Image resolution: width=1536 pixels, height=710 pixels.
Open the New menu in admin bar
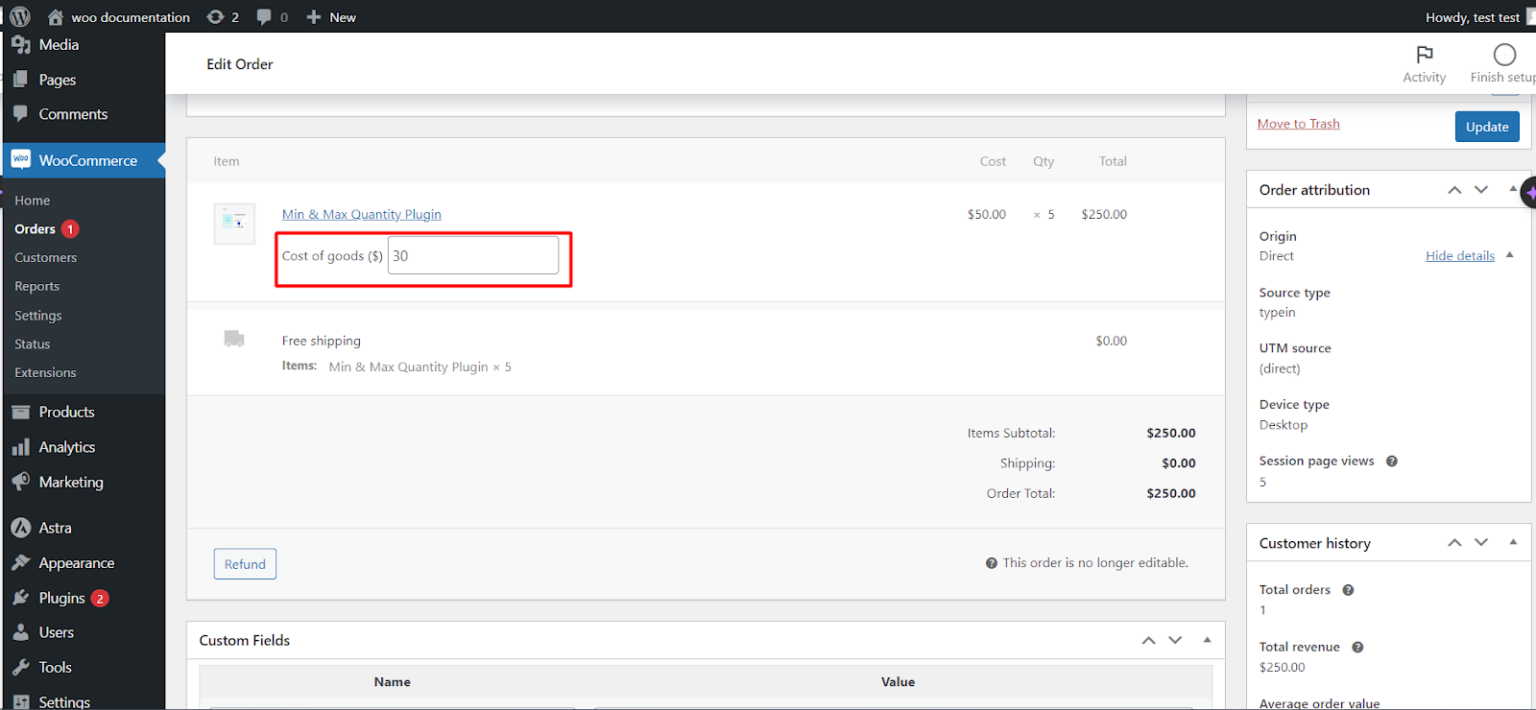pyautogui.click(x=330, y=16)
